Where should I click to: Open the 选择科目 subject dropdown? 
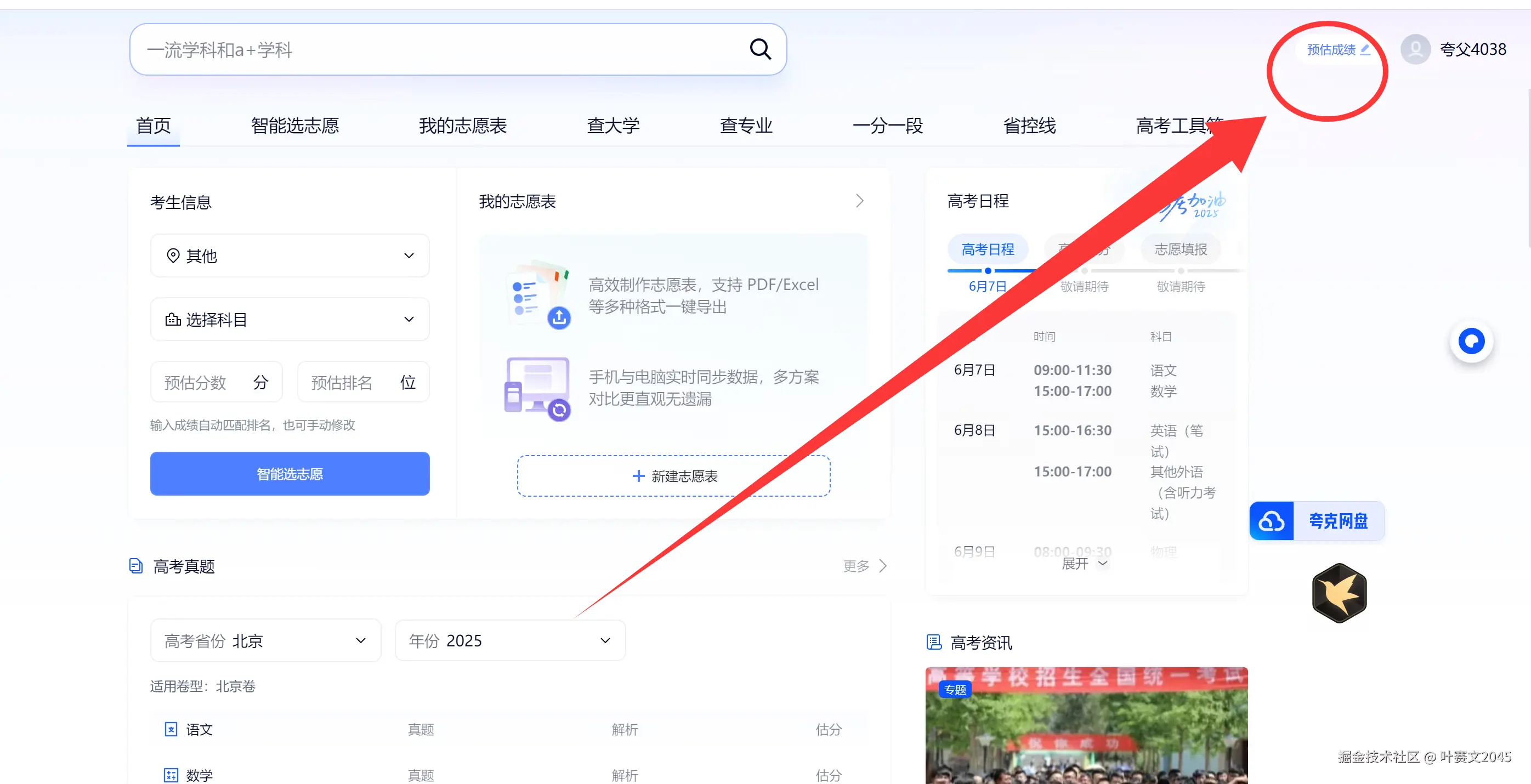point(290,320)
